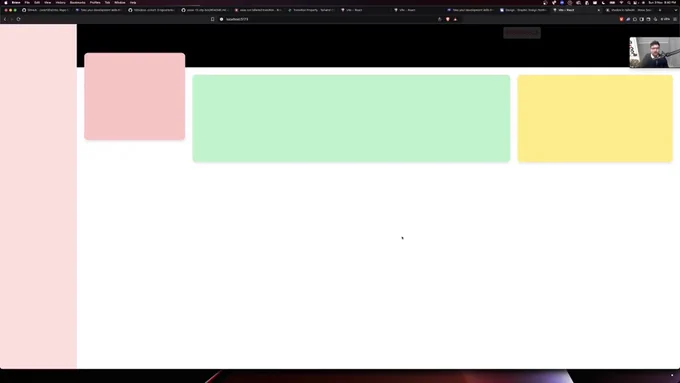Open the Brave Rewards triangle icon

point(455,19)
